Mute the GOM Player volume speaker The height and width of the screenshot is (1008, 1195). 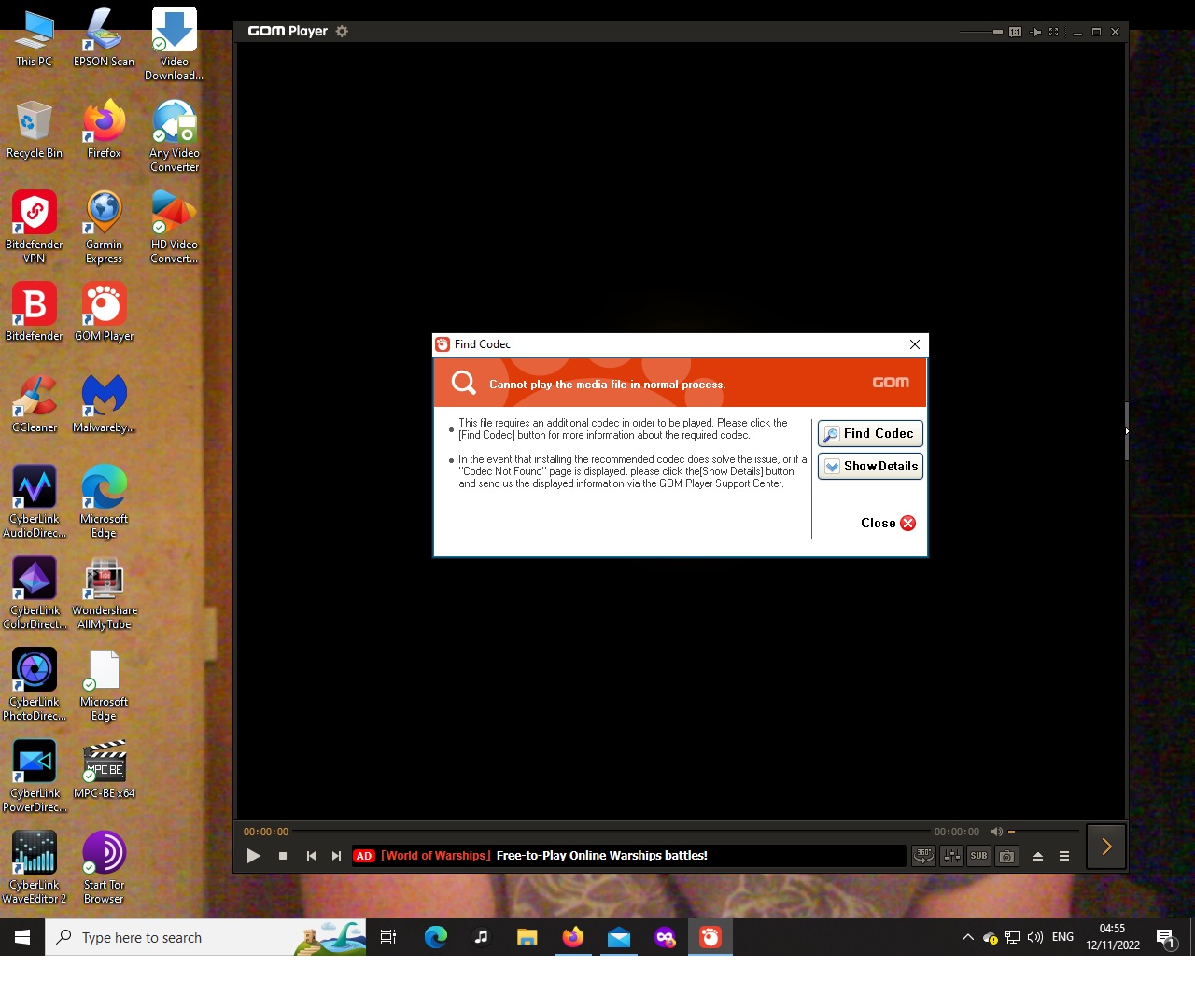pyautogui.click(x=996, y=832)
